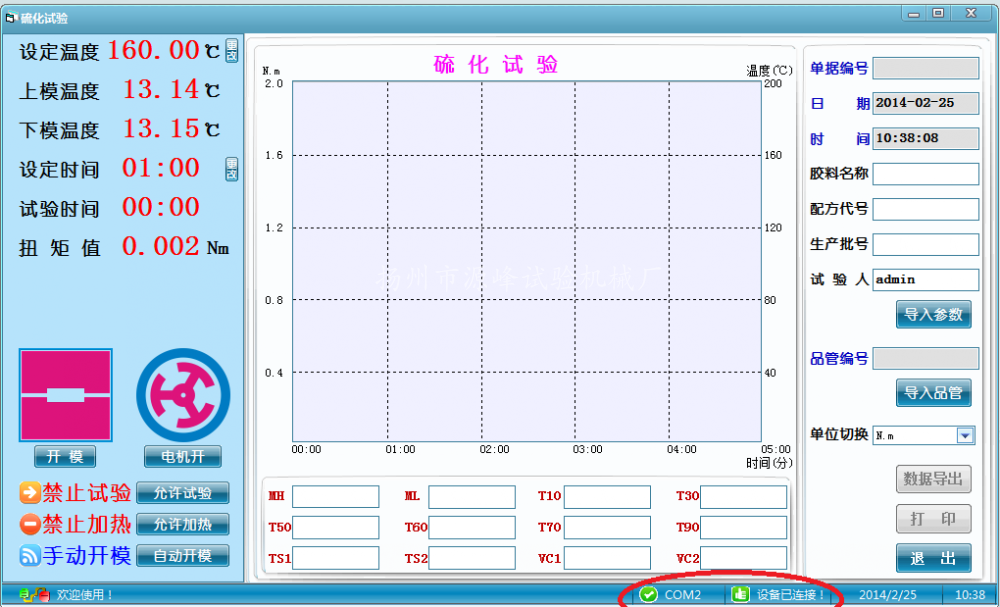Click the green COM2 check icon in statusbar
Screen dimensions: 1000x607
coord(647,593)
